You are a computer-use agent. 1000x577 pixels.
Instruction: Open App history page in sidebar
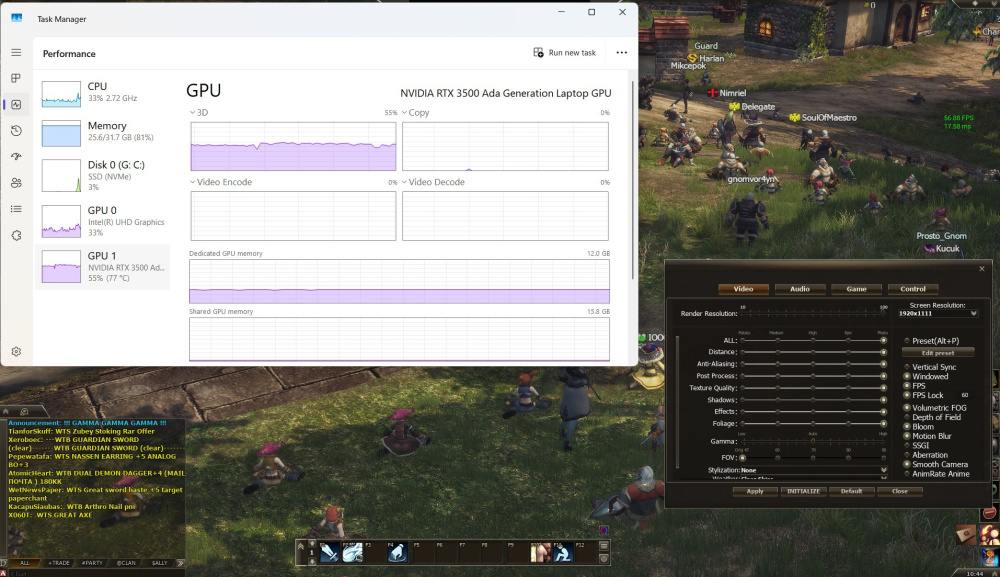tap(16, 130)
